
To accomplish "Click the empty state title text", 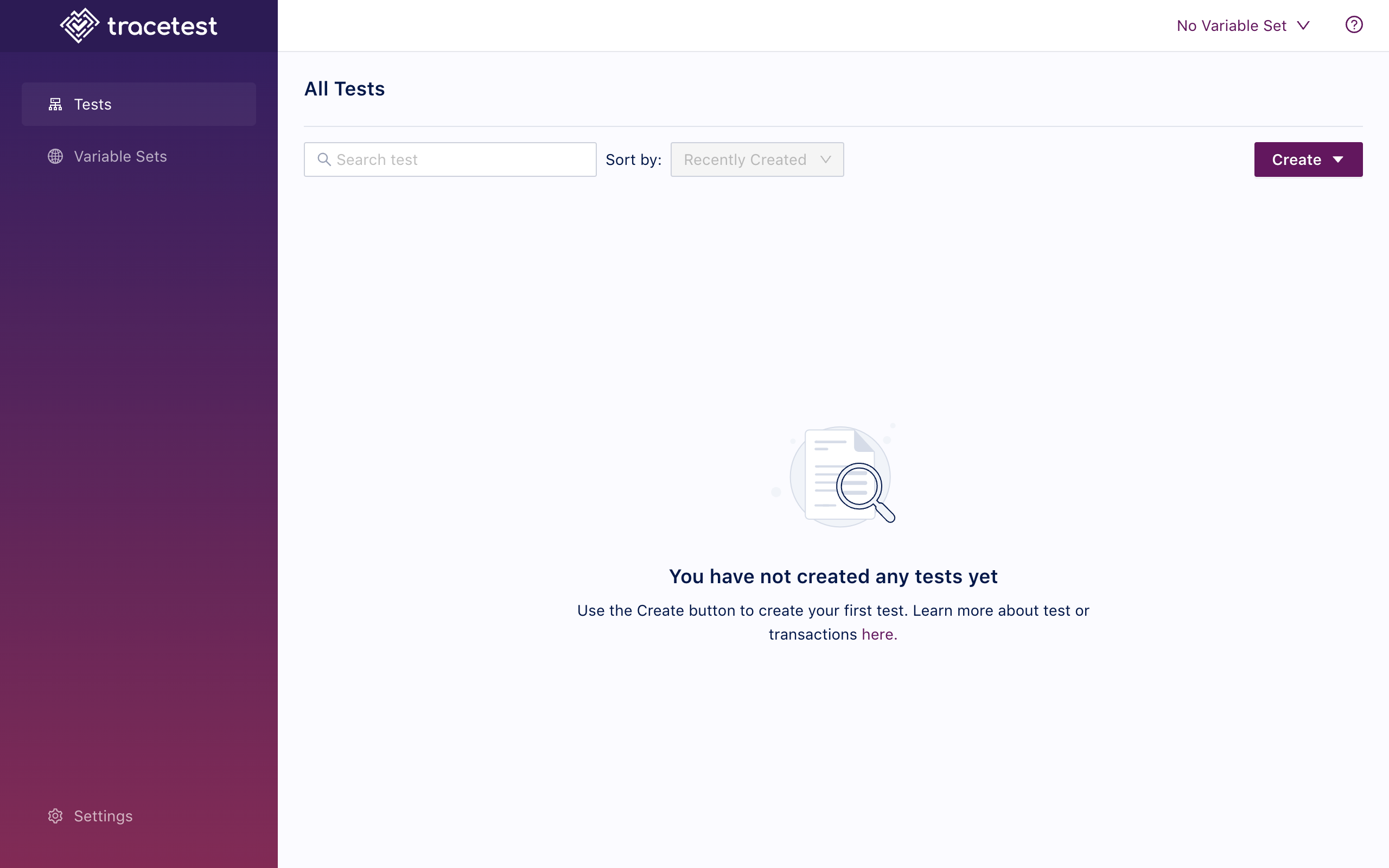I will [x=833, y=576].
